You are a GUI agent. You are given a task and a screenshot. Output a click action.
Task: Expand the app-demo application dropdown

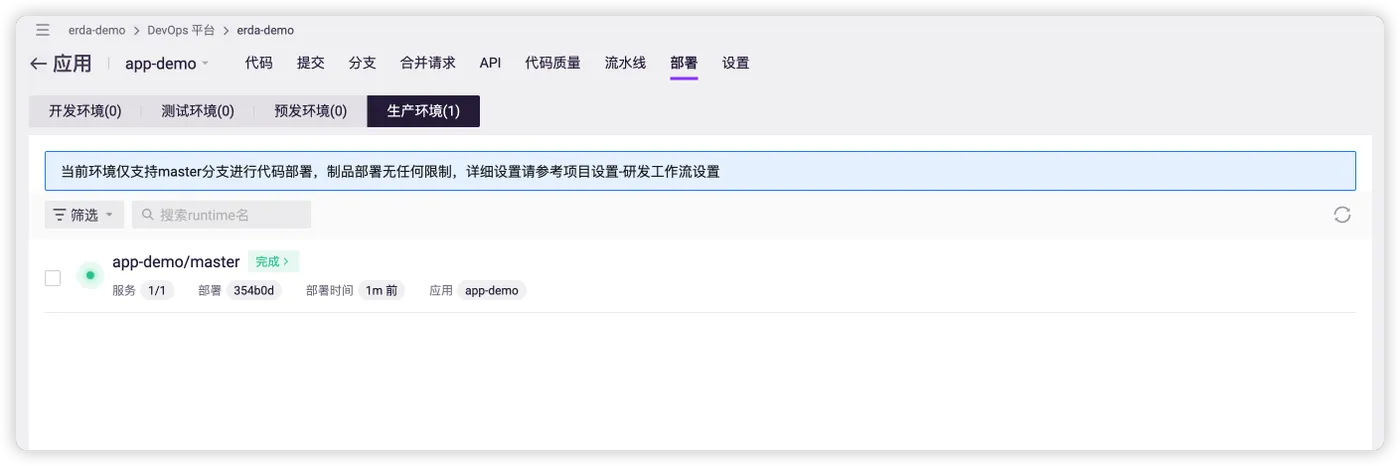tap(167, 64)
